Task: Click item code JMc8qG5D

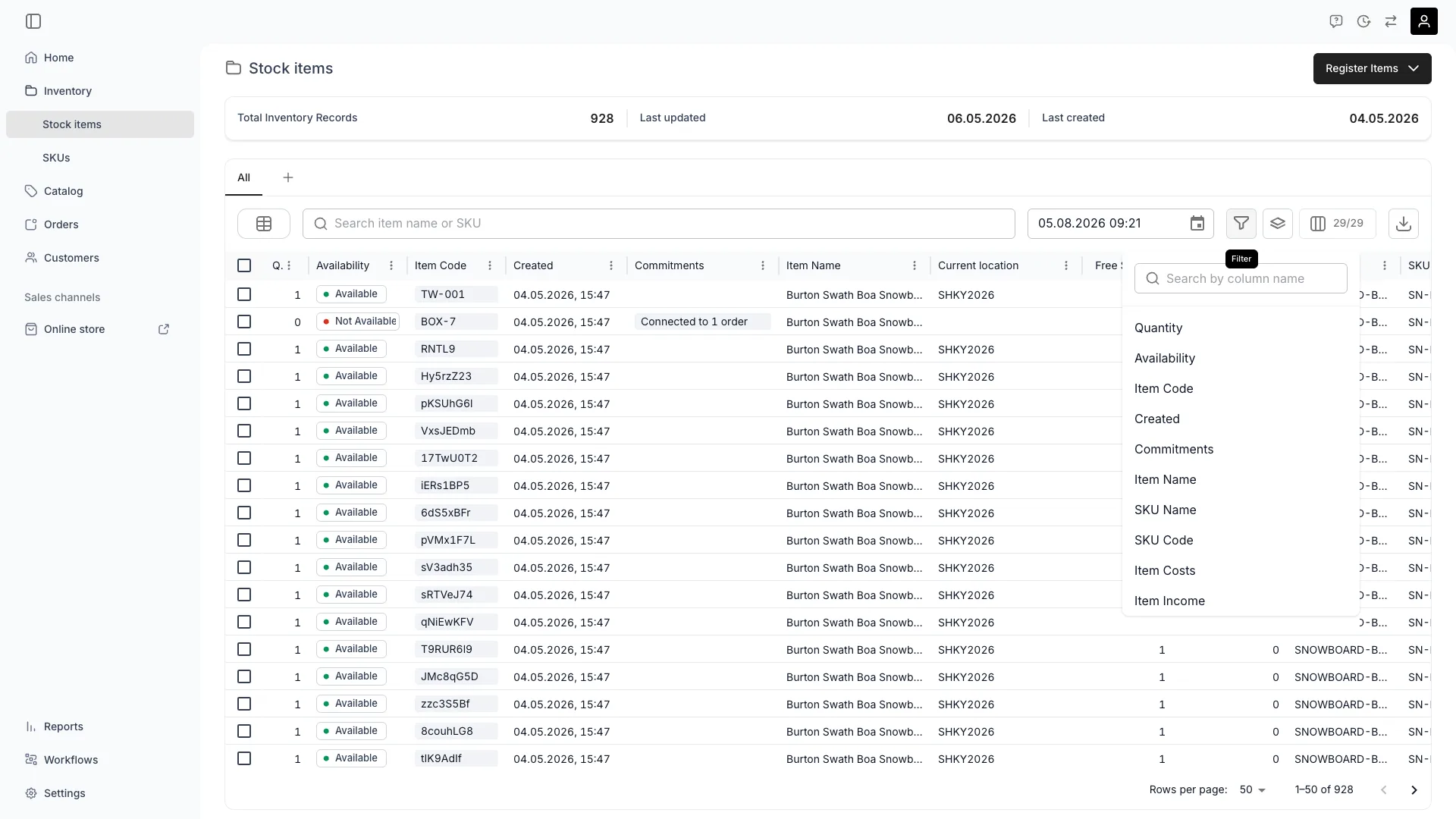Action: [x=456, y=676]
